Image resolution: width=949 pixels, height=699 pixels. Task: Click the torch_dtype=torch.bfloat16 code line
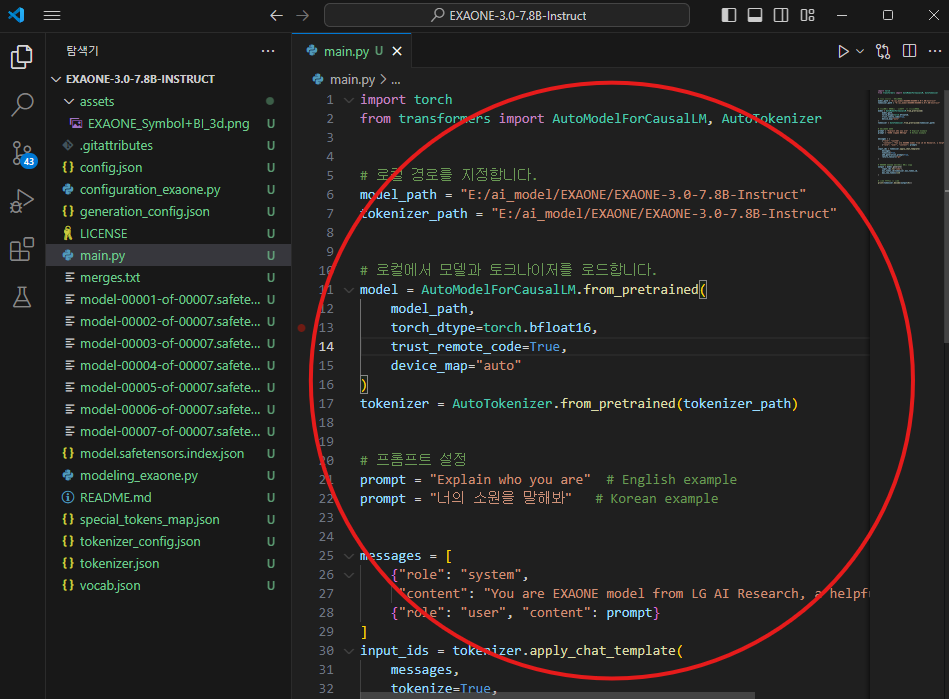[493, 327]
